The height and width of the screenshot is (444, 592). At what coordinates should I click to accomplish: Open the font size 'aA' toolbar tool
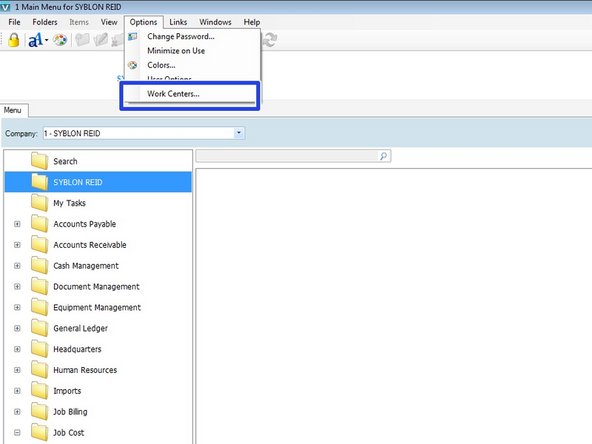click(35, 40)
